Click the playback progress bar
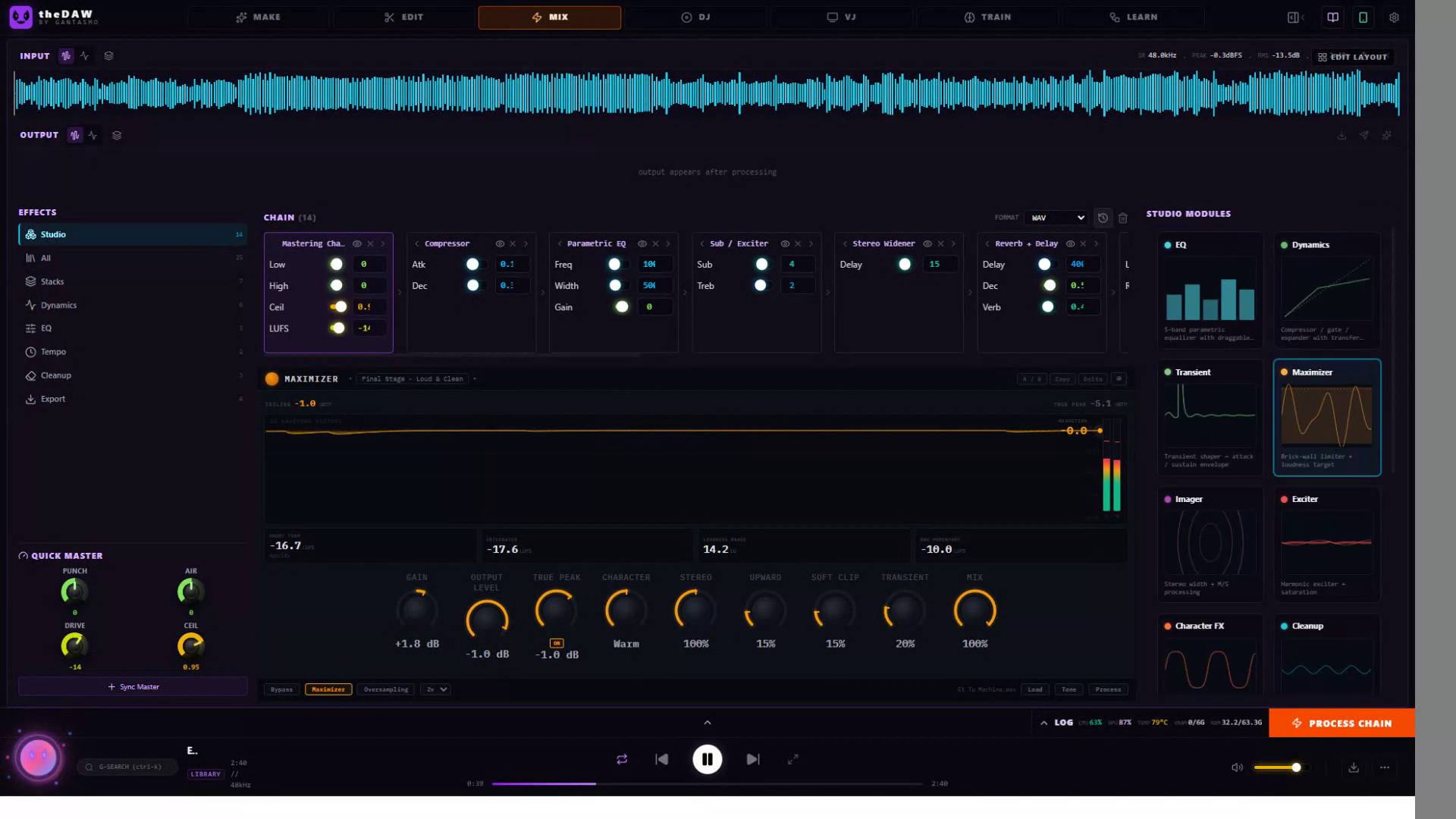1456x819 pixels. (707, 783)
